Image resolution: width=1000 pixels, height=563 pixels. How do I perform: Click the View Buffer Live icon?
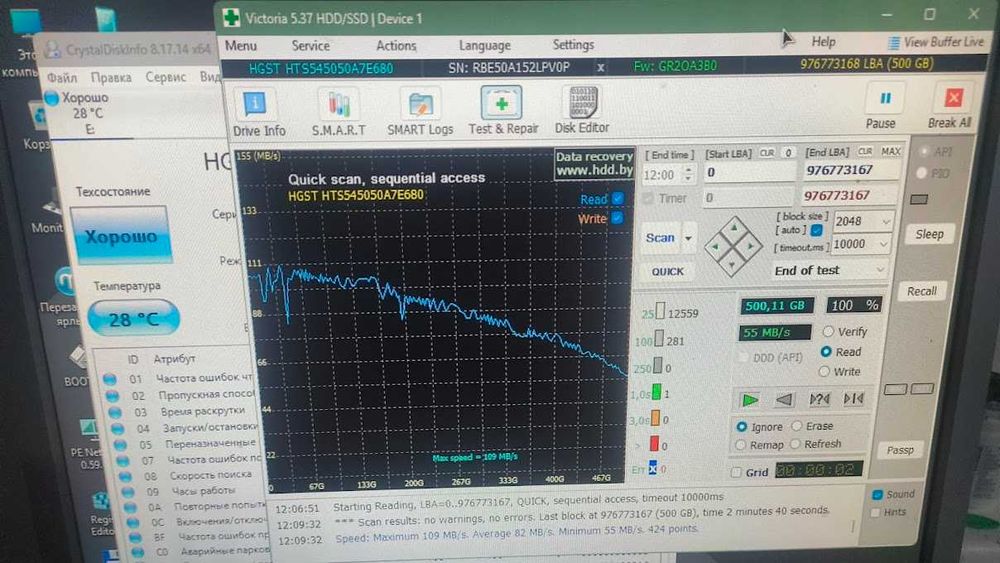coord(893,43)
